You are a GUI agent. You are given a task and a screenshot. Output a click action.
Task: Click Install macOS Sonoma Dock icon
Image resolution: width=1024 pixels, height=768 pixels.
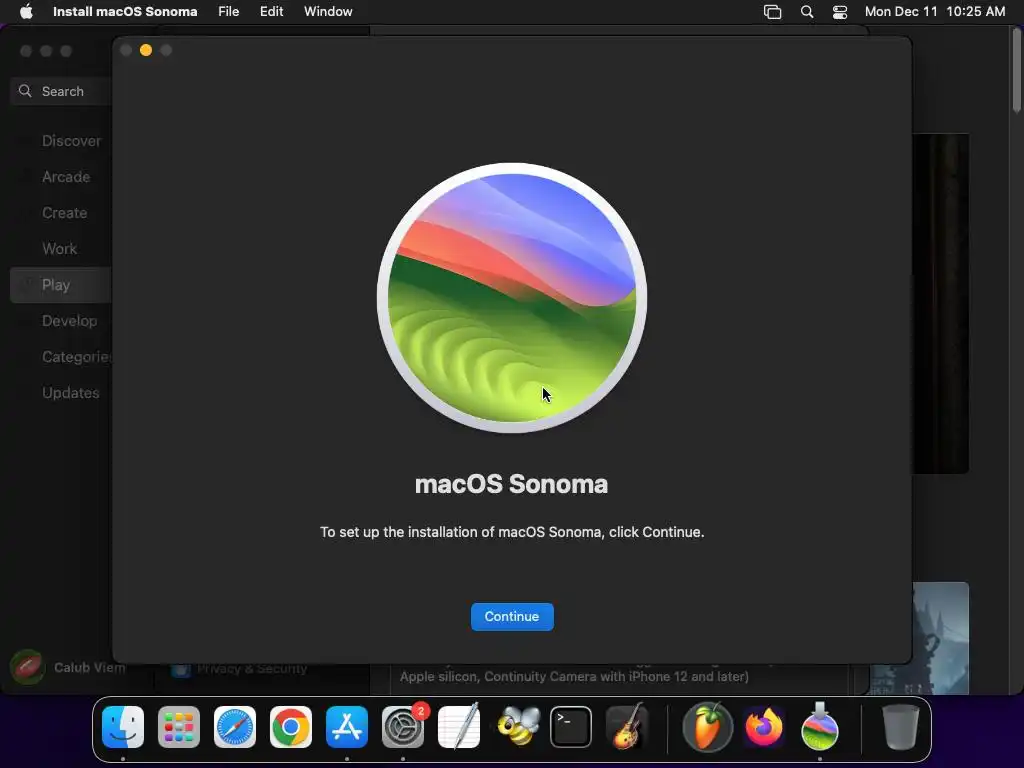pyautogui.click(x=820, y=727)
